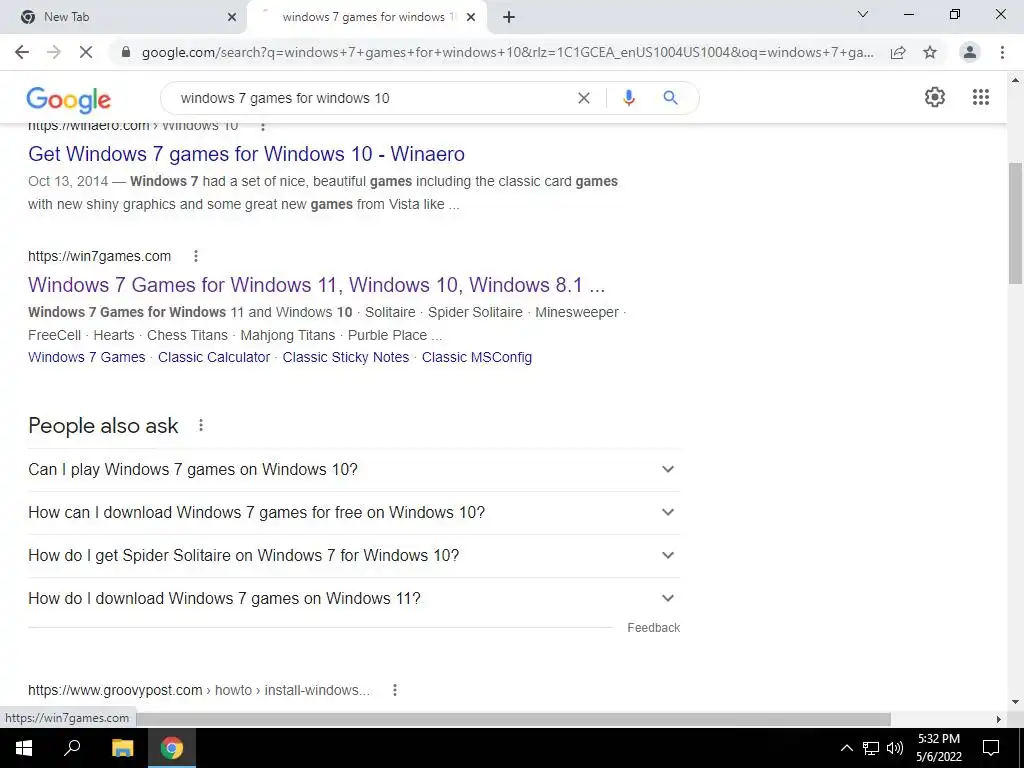Image resolution: width=1024 pixels, height=768 pixels.
Task: Open the Google apps grid
Action: pyautogui.click(x=981, y=97)
